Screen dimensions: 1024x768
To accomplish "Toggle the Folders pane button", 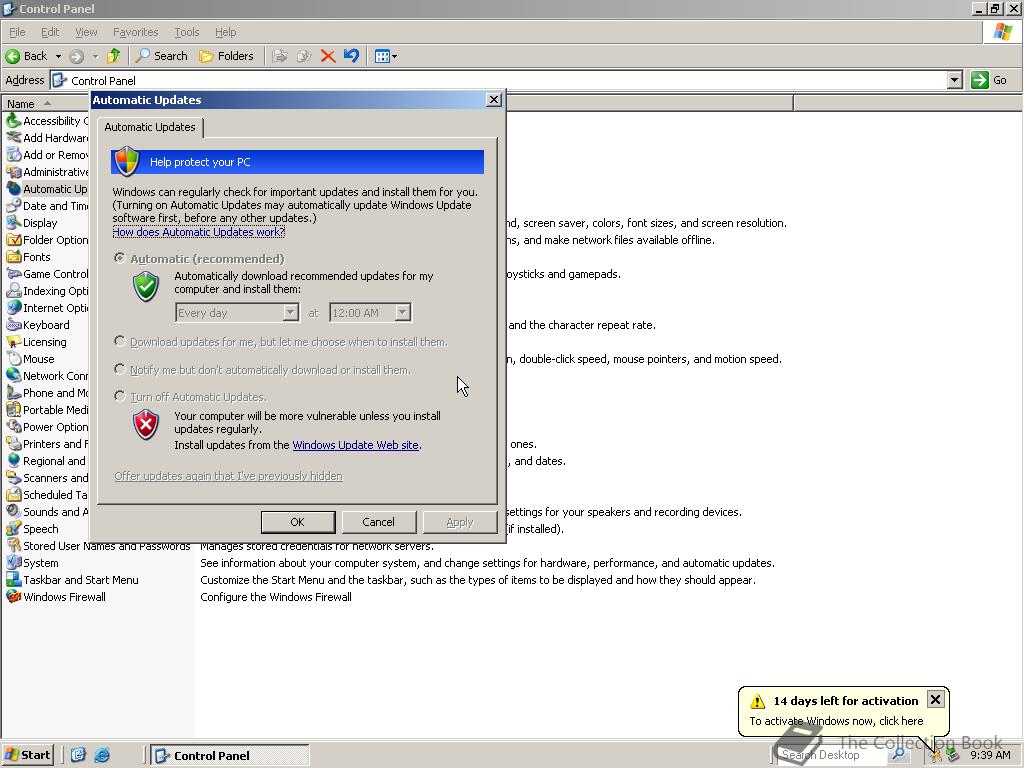I will pos(226,56).
